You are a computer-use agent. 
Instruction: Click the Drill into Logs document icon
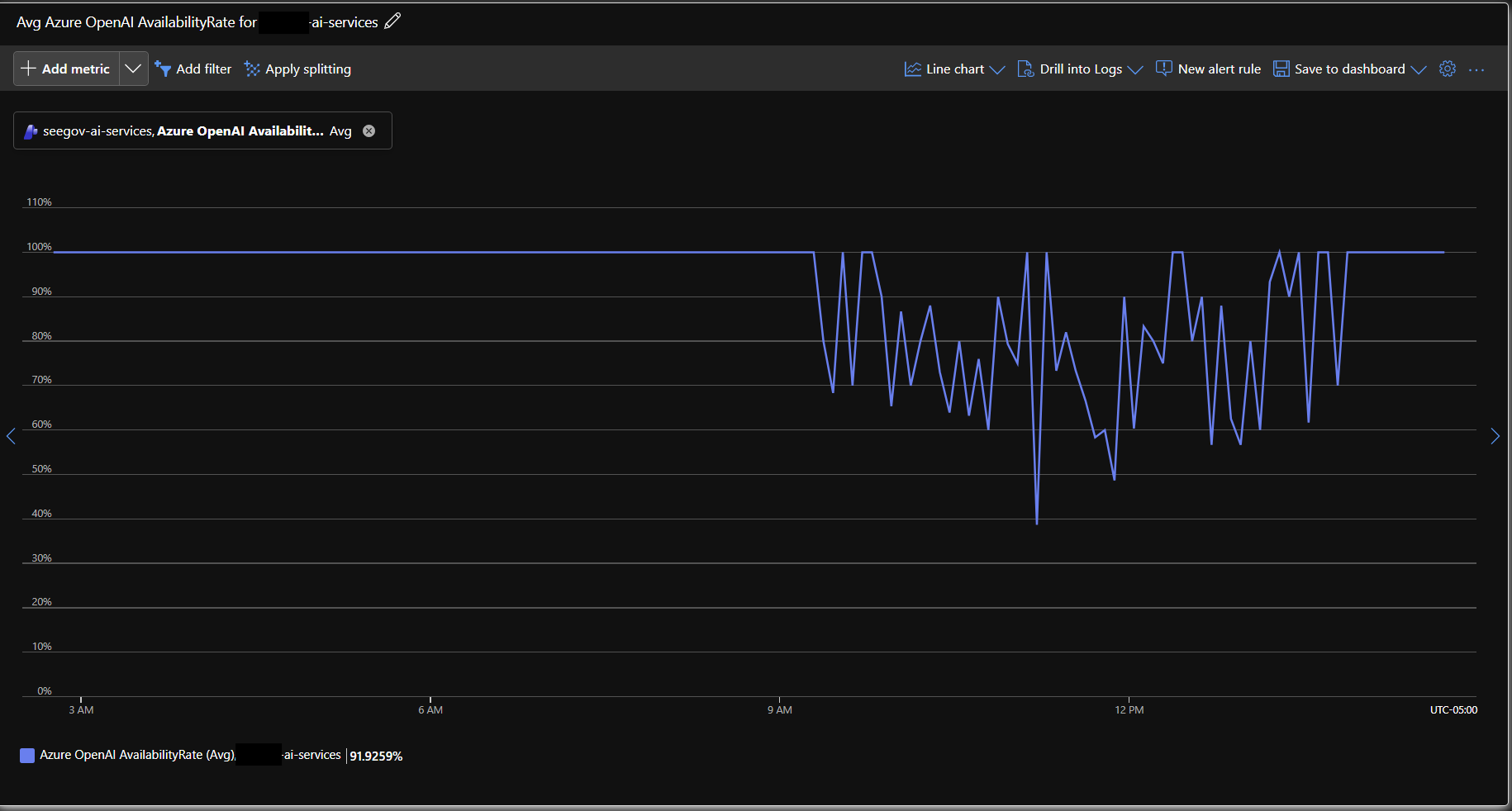coord(1025,69)
